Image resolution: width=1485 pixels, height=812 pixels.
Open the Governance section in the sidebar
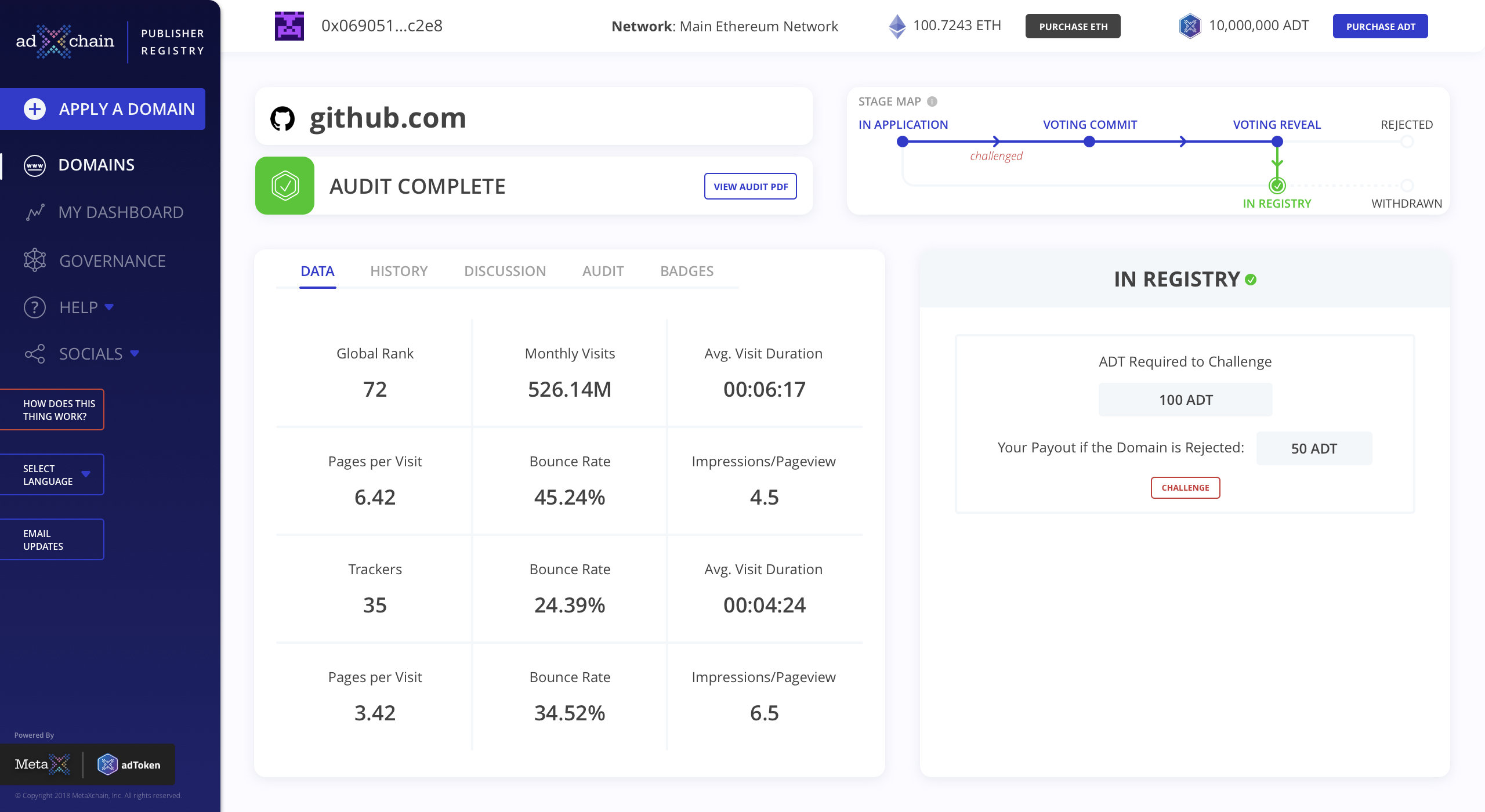pos(112,261)
